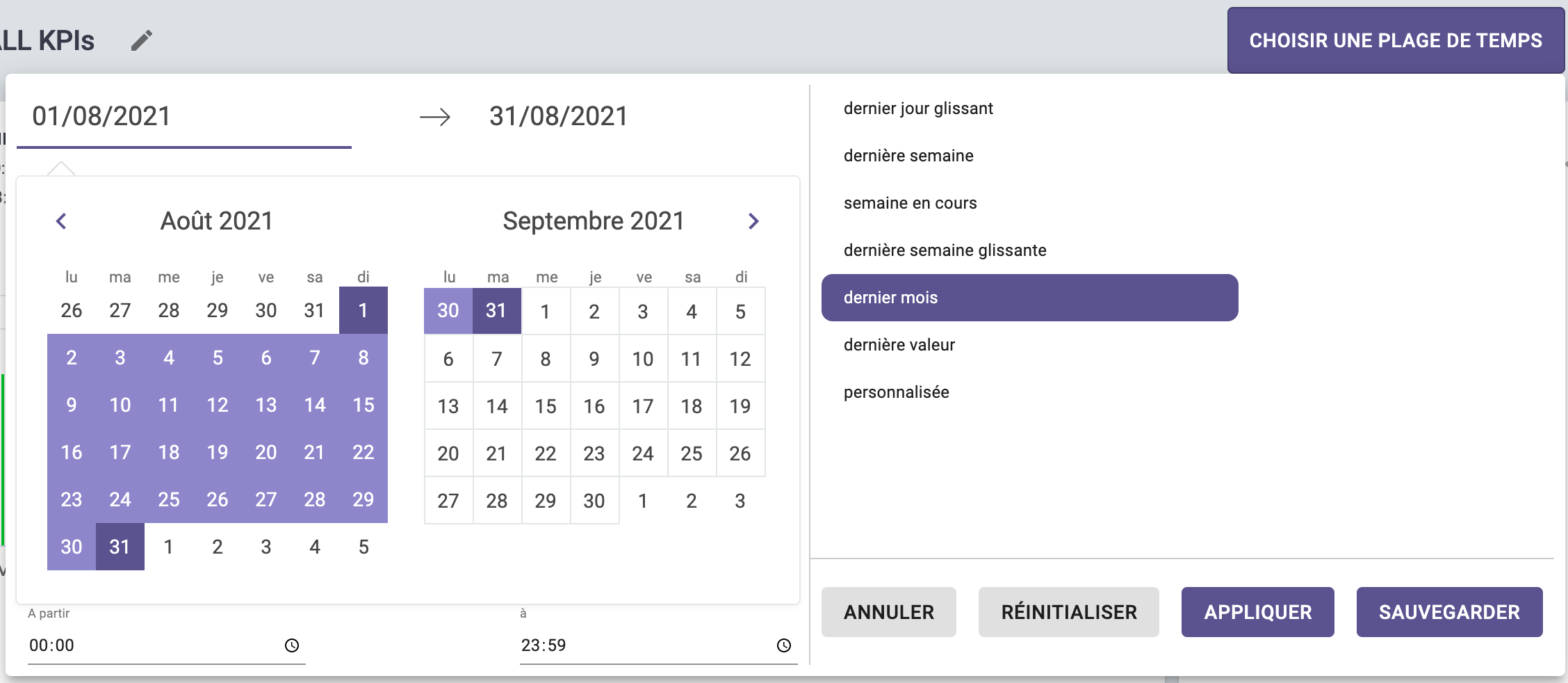
Task: Open the end time clock picker icon
Action: (x=783, y=645)
